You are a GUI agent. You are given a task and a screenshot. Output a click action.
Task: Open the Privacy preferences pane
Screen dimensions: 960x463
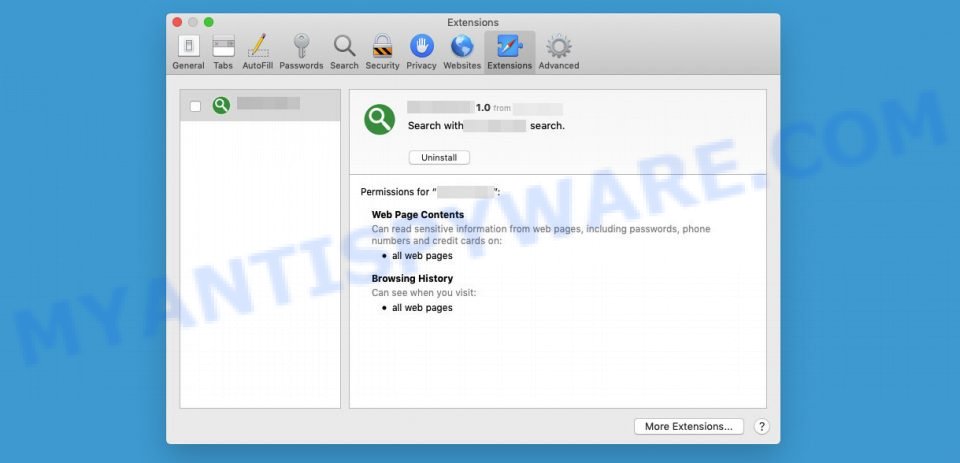click(x=421, y=52)
